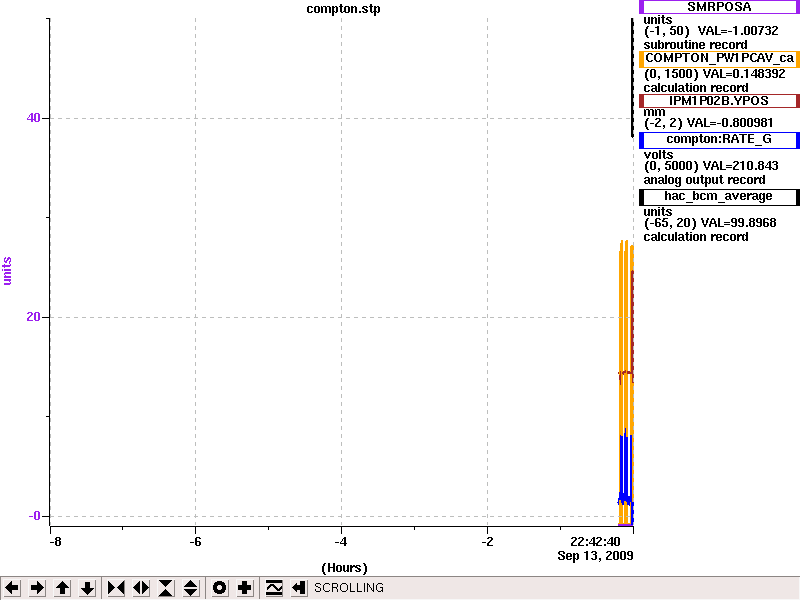
Task: Click the 40 tick label on the y-axis
Action: (33, 118)
